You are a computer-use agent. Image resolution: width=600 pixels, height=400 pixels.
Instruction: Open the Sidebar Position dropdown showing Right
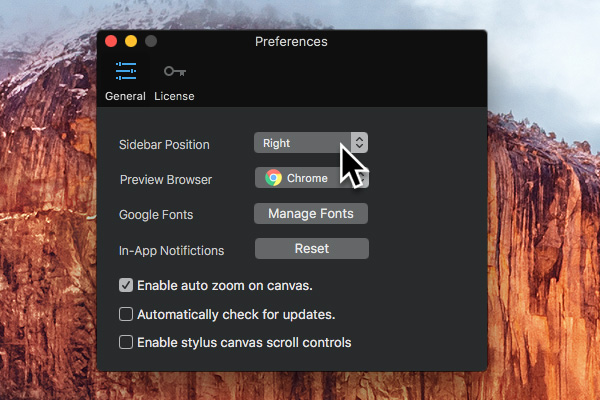point(311,143)
